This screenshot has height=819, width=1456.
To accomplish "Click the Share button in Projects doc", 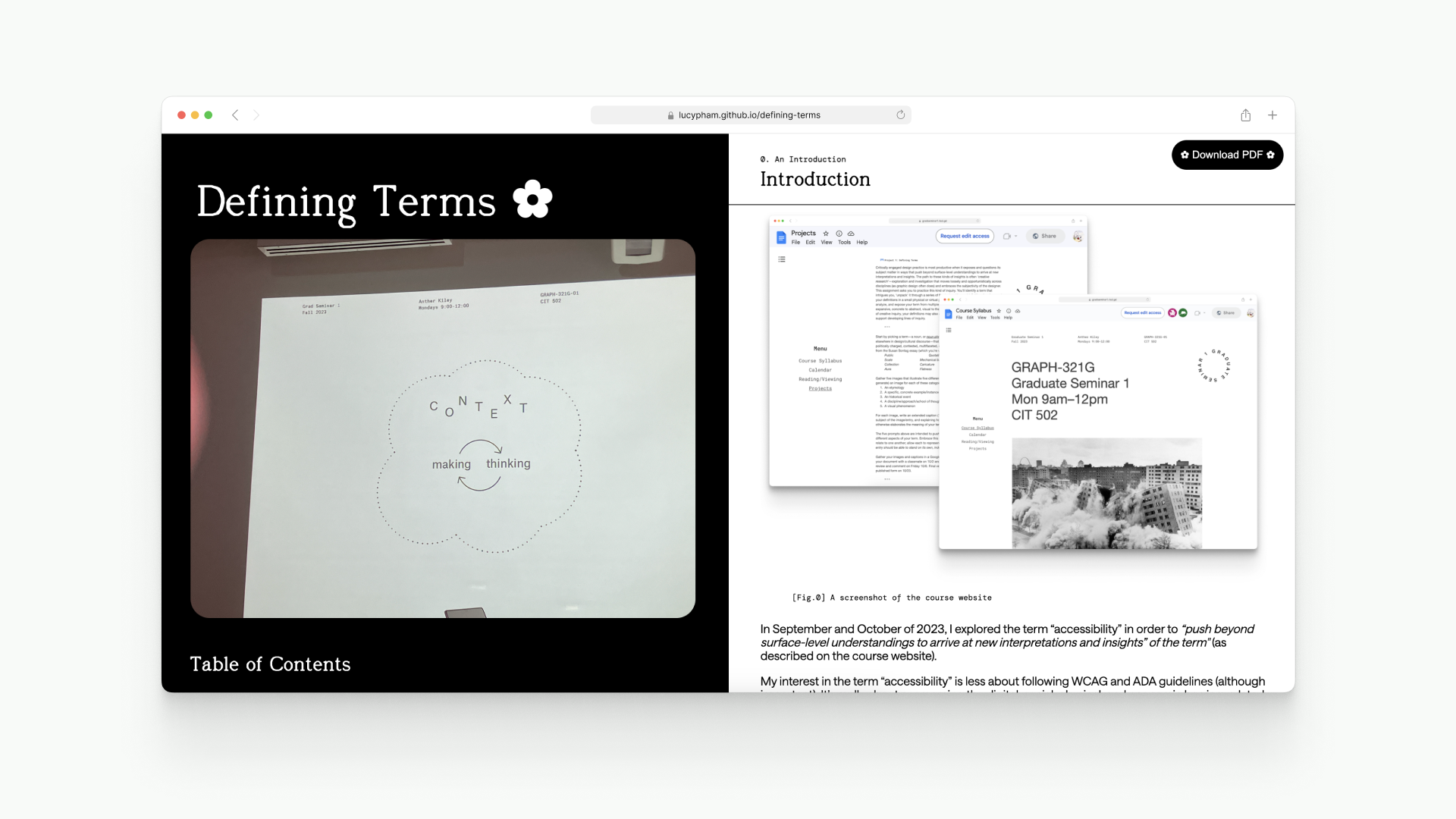I will click(x=1044, y=236).
